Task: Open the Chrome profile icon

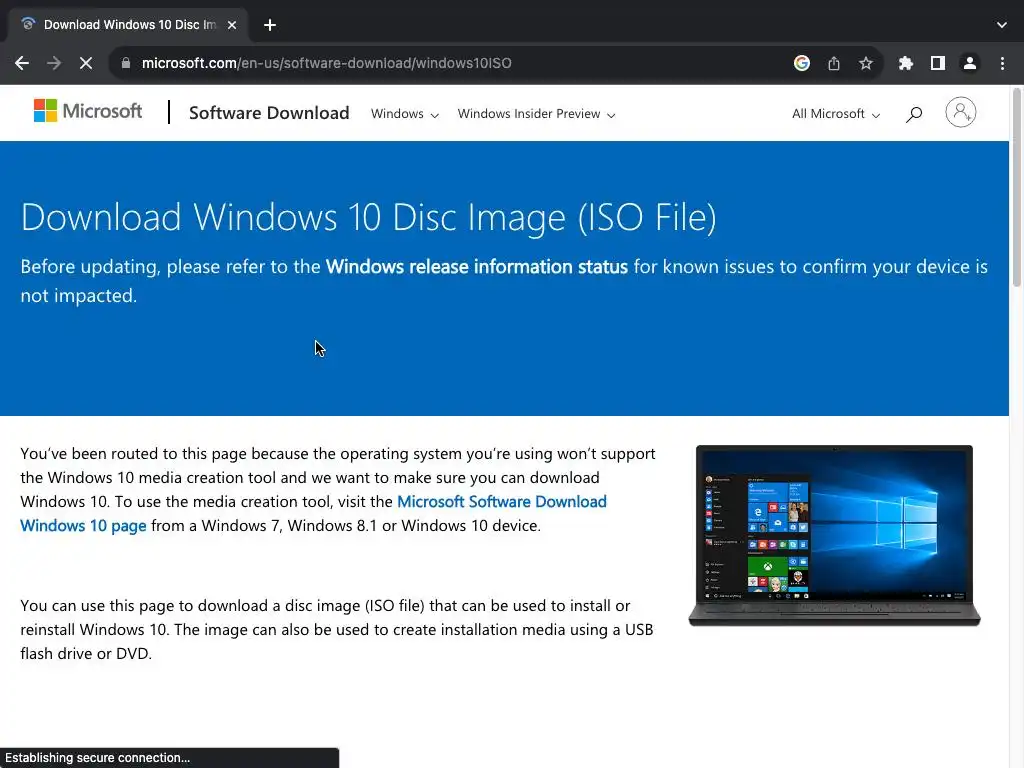Action: [969, 63]
